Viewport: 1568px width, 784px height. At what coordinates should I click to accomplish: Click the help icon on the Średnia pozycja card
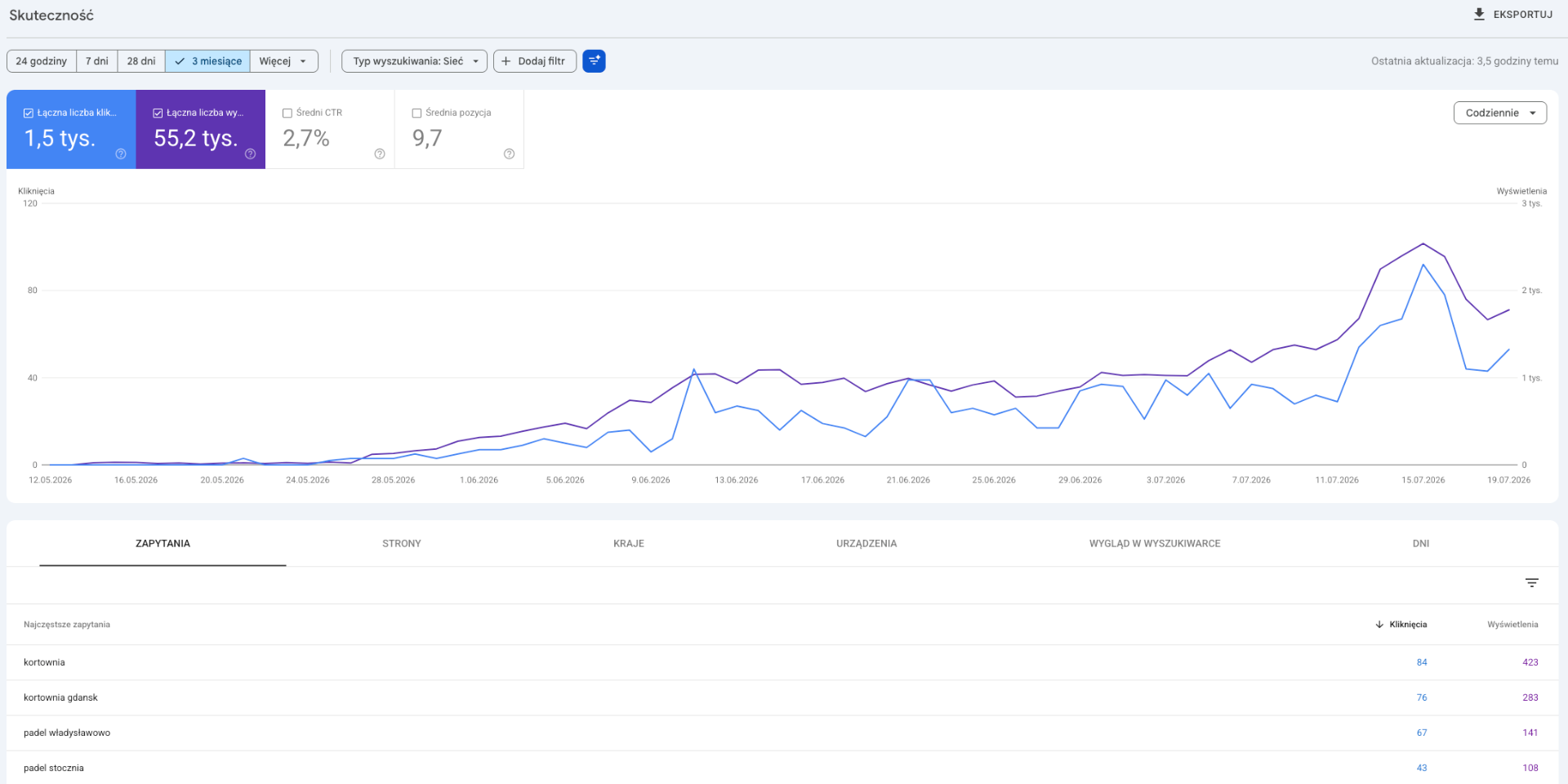pos(510,154)
